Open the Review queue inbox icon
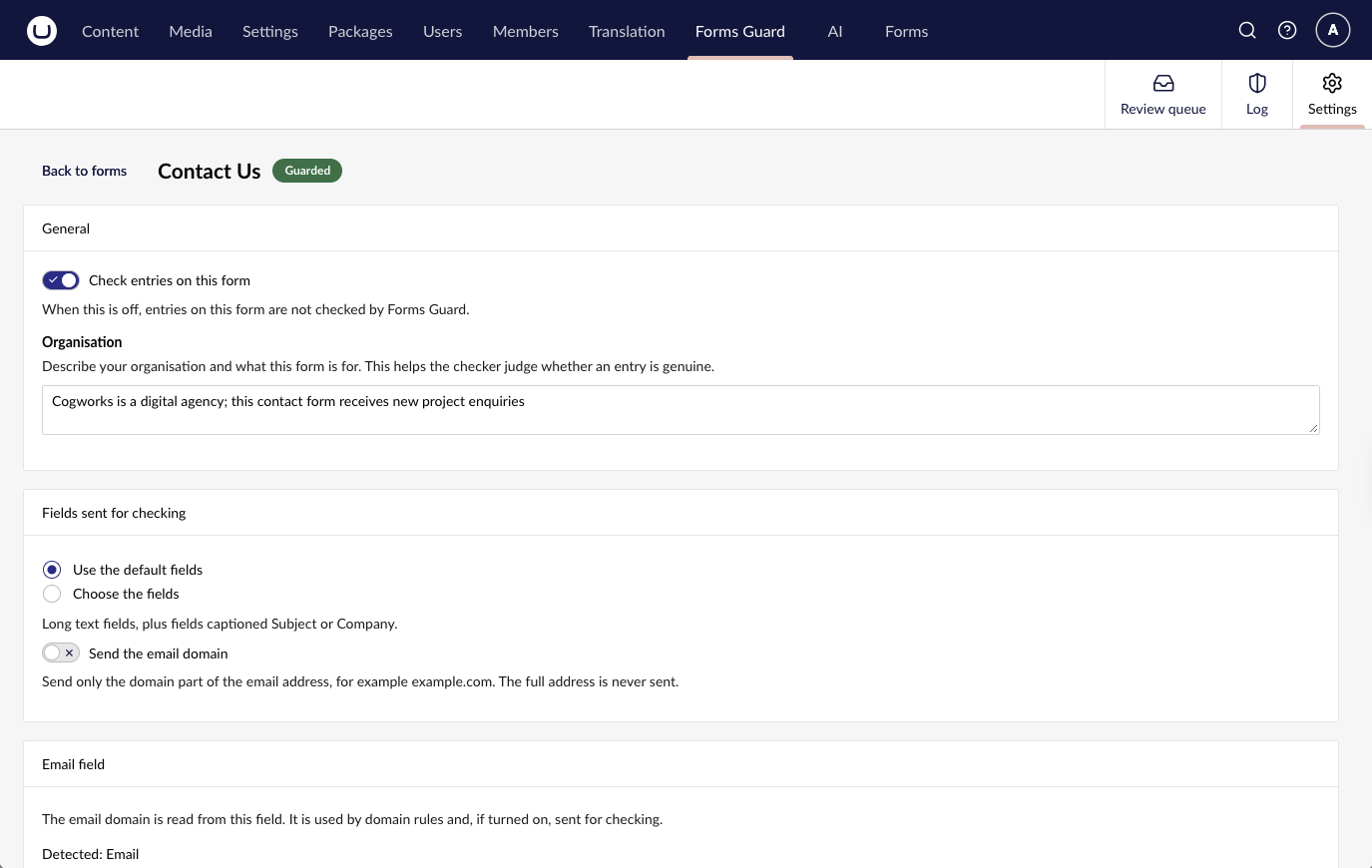Viewport: 1372px width, 868px height. pos(1163,84)
